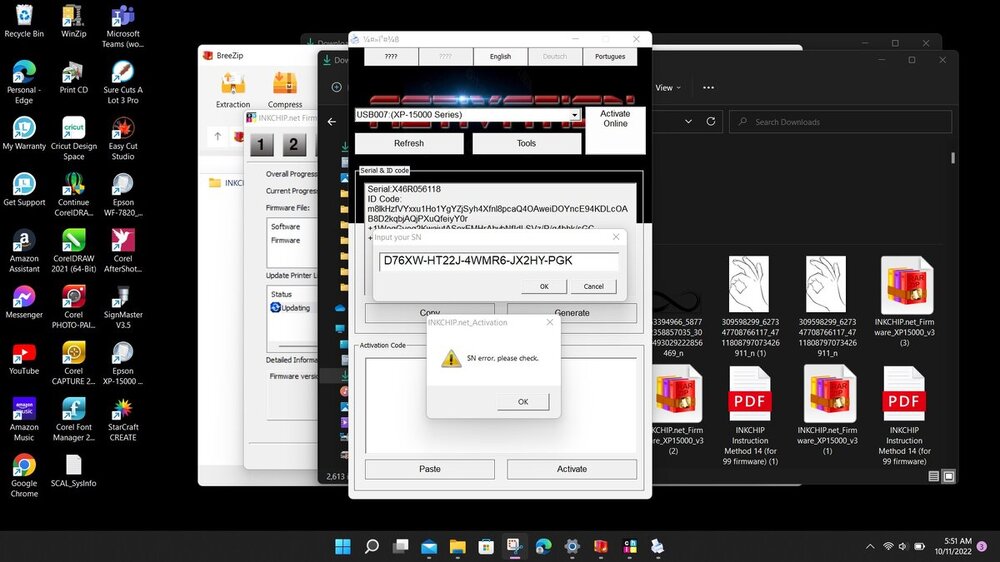Open Amazon Music desktop shortcut

click(24, 418)
